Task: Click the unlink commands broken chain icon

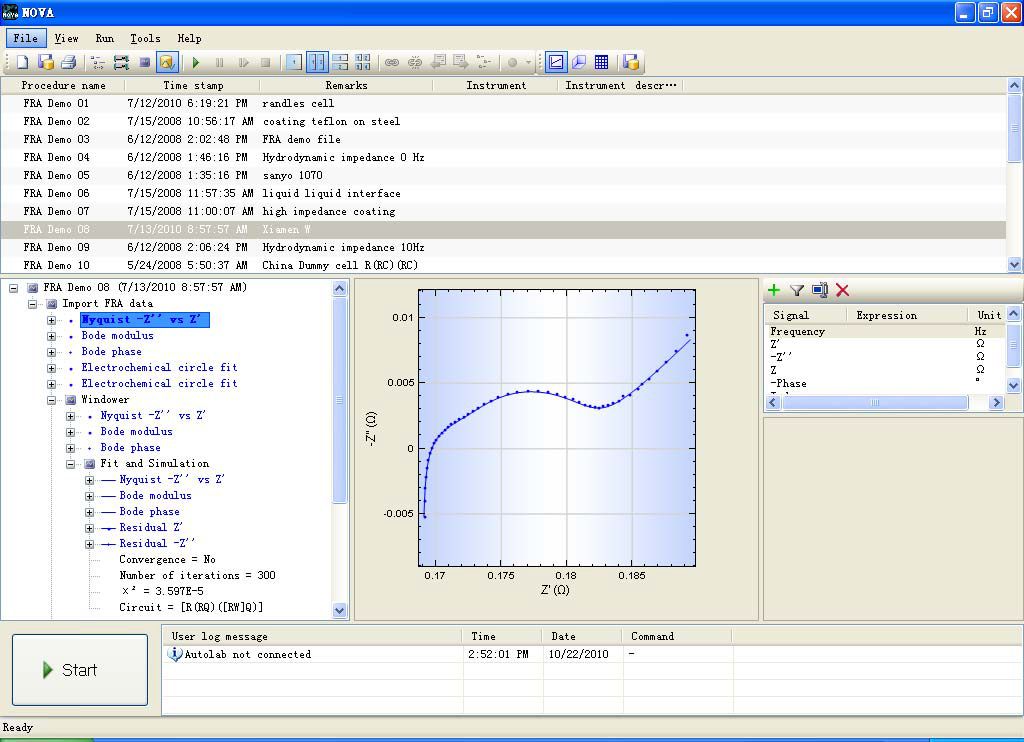Action: tap(415, 62)
